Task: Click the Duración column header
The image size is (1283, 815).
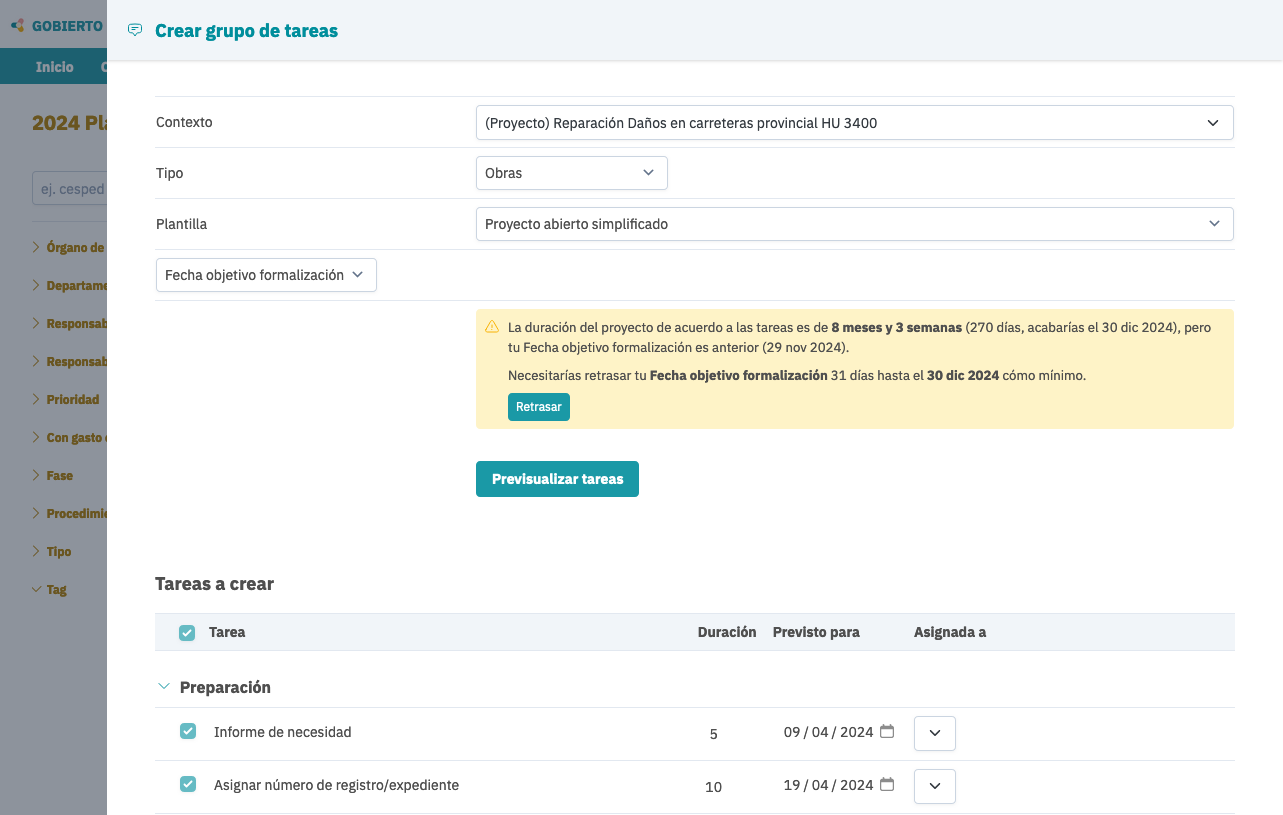Action: [x=727, y=632]
